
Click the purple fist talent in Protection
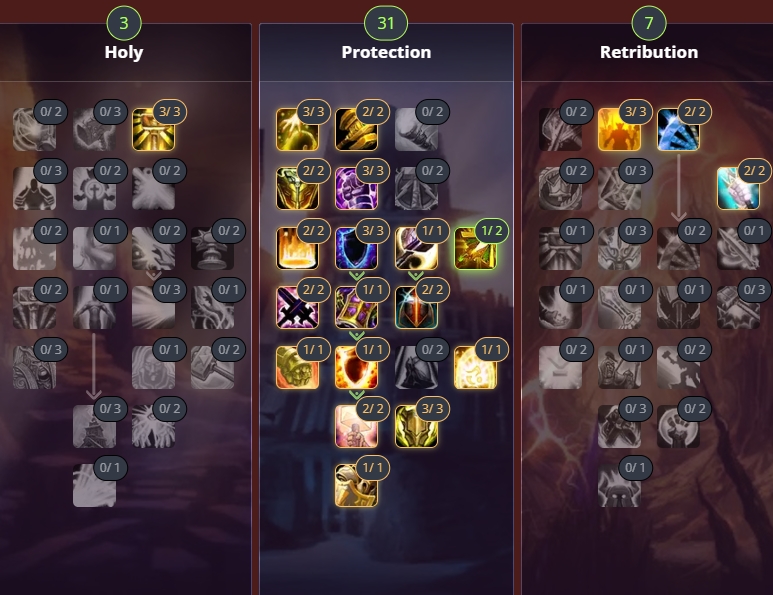point(356,189)
